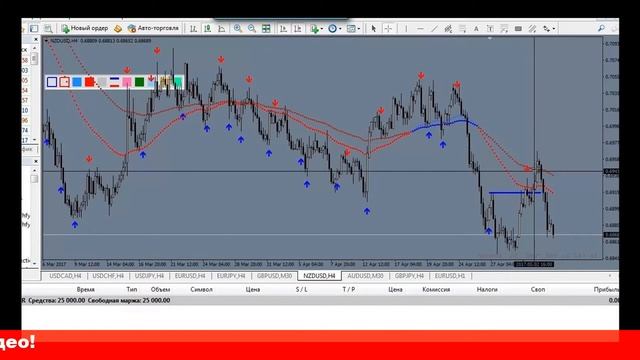Click the 'T / P' column header
Image resolution: width=640 pixels, height=360 pixels.
349,289
